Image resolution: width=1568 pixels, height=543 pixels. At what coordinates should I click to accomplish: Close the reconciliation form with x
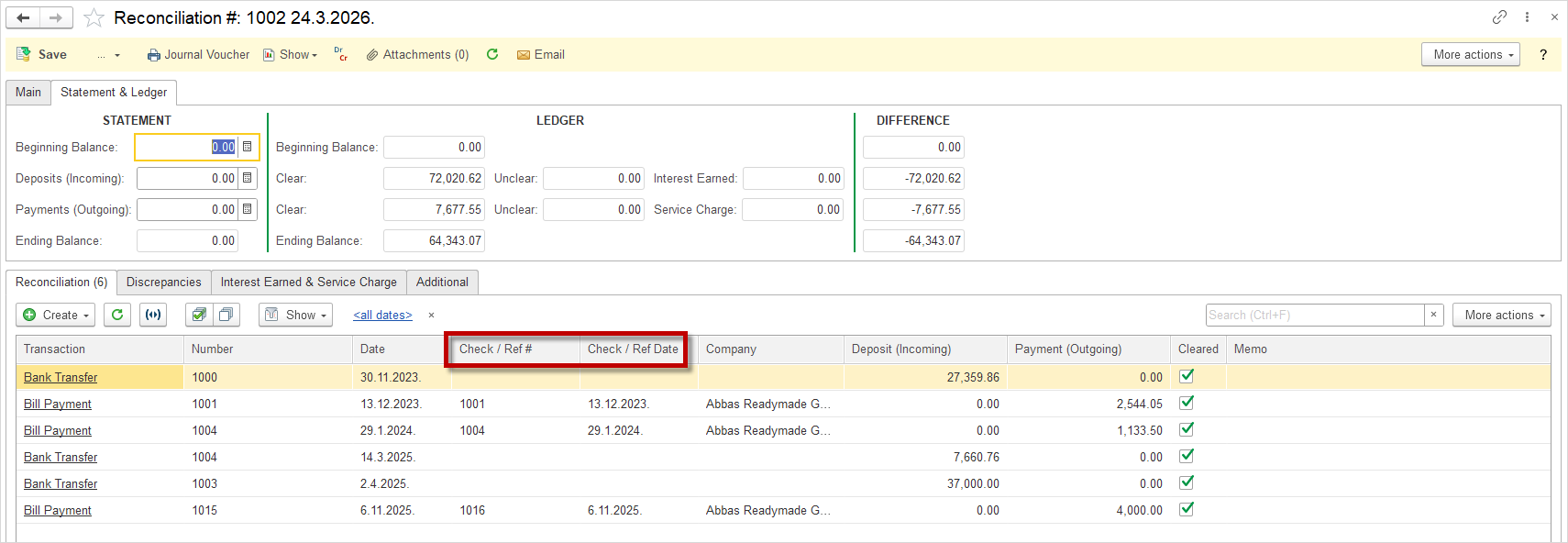tap(1554, 17)
